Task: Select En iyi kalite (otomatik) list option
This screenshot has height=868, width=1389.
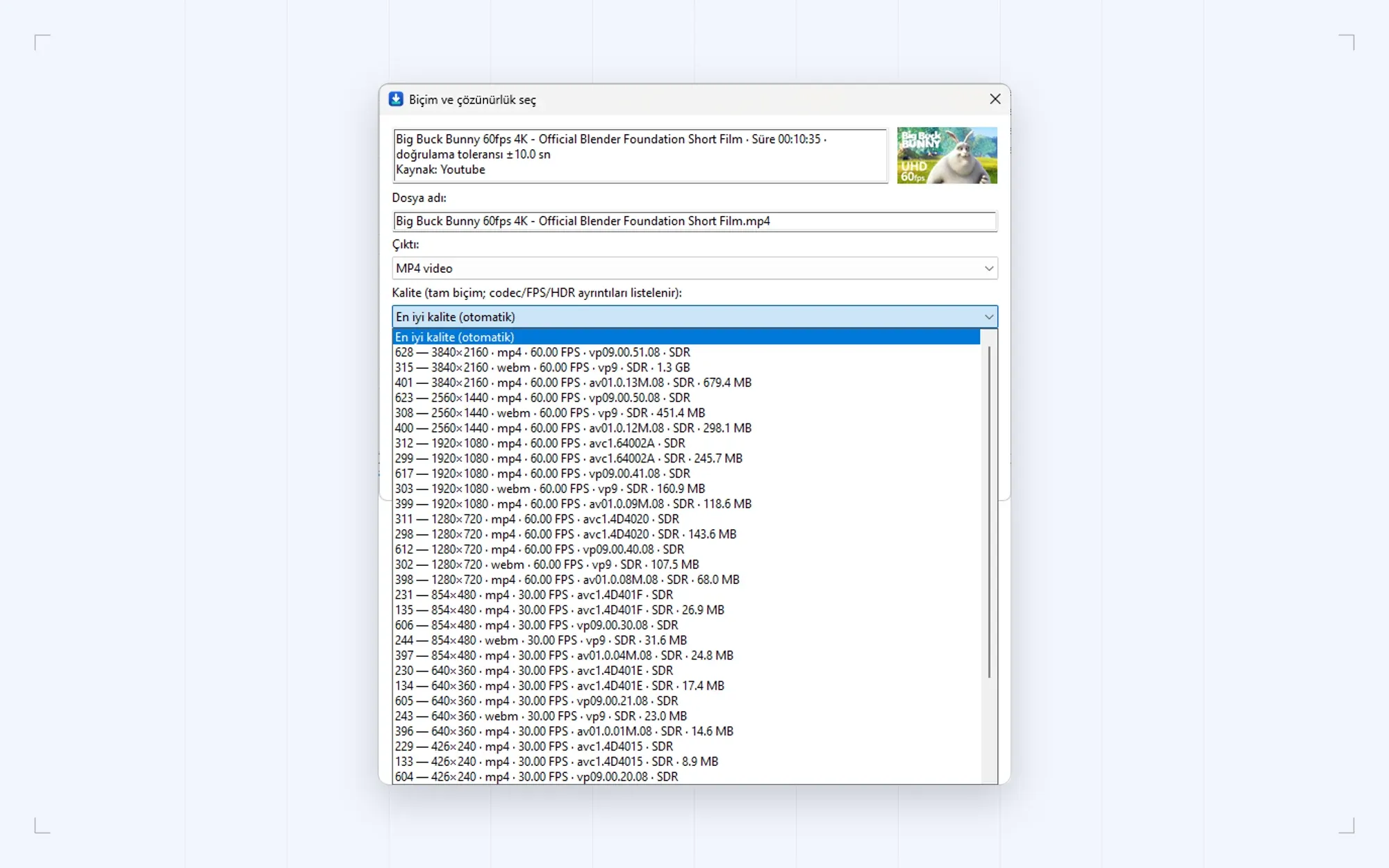Action: pyautogui.click(x=686, y=337)
